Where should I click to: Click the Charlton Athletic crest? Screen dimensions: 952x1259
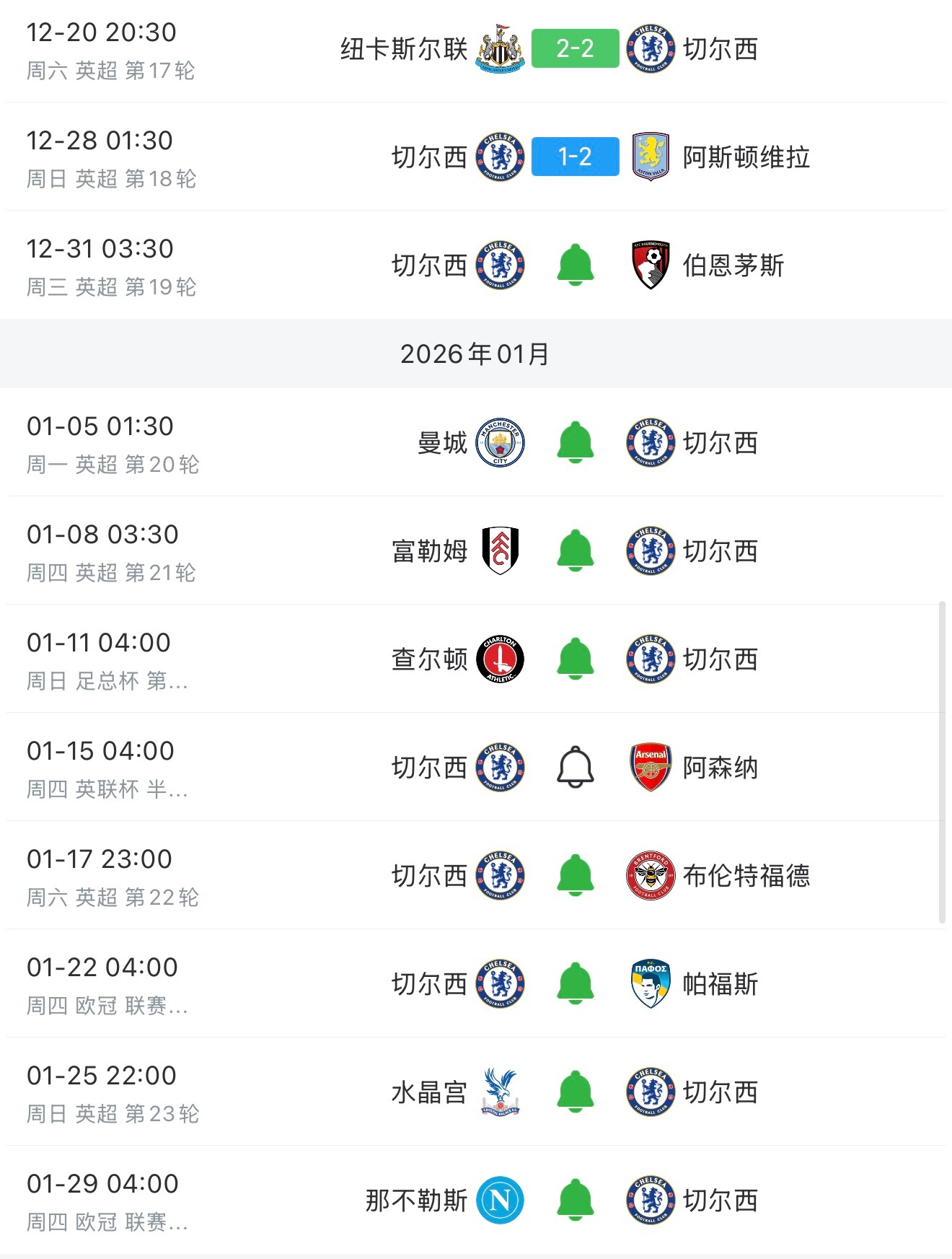point(500,659)
